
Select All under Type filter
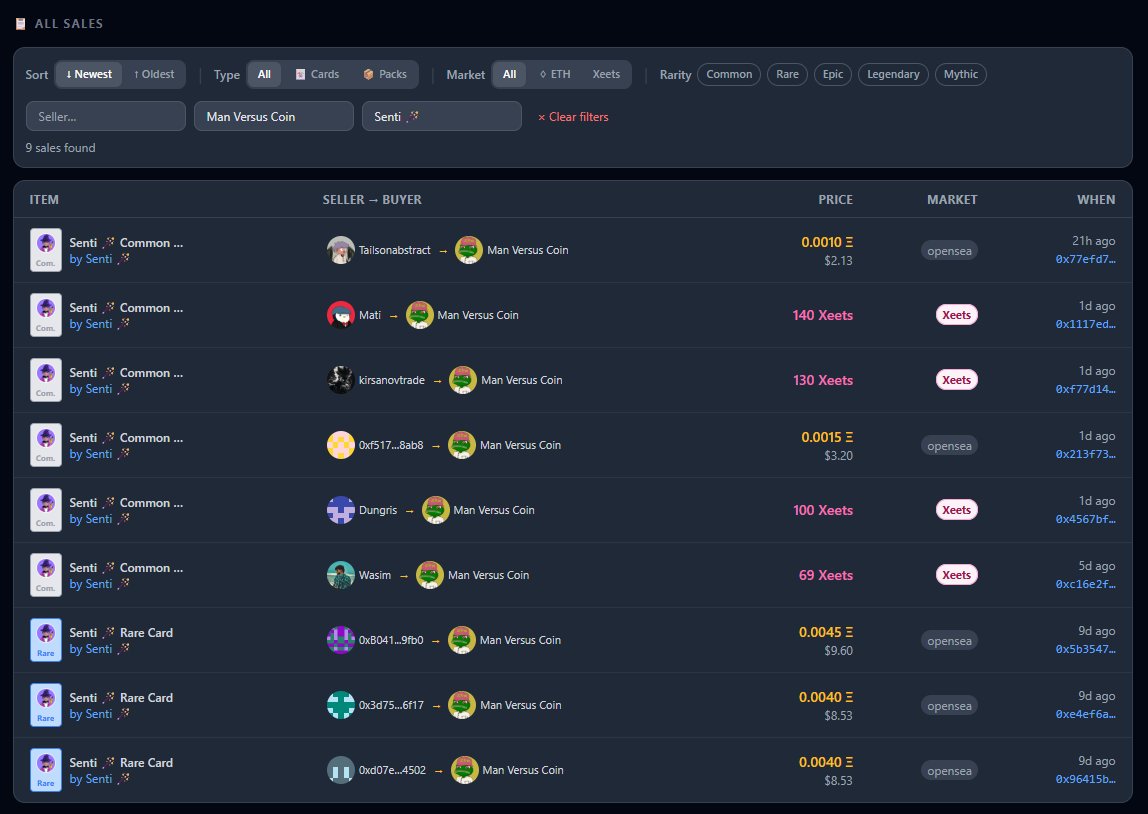264,74
